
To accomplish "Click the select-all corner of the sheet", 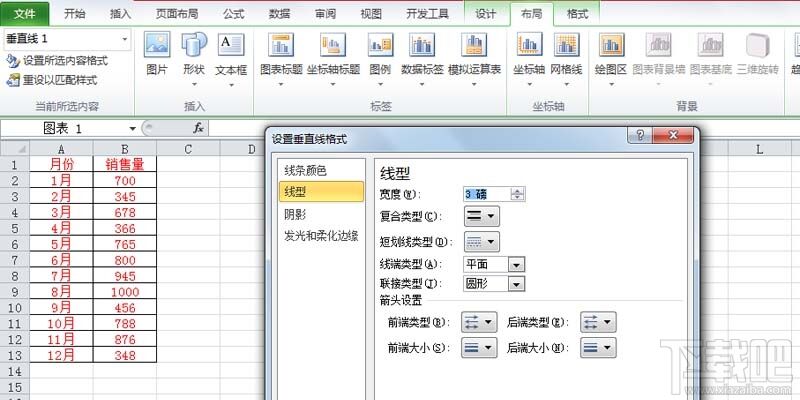I will [x=15, y=149].
